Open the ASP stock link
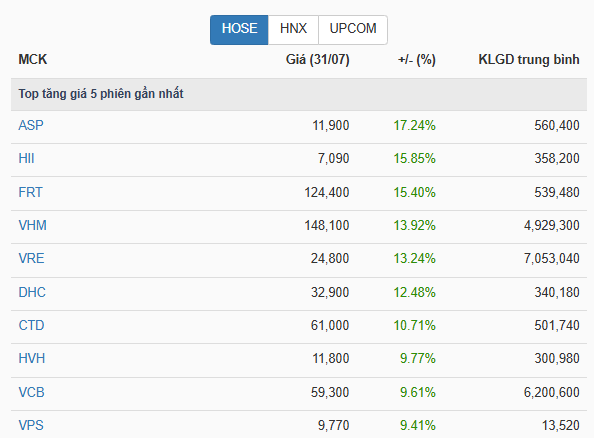The height and width of the screenshot is (438, 594). (31, 125)
